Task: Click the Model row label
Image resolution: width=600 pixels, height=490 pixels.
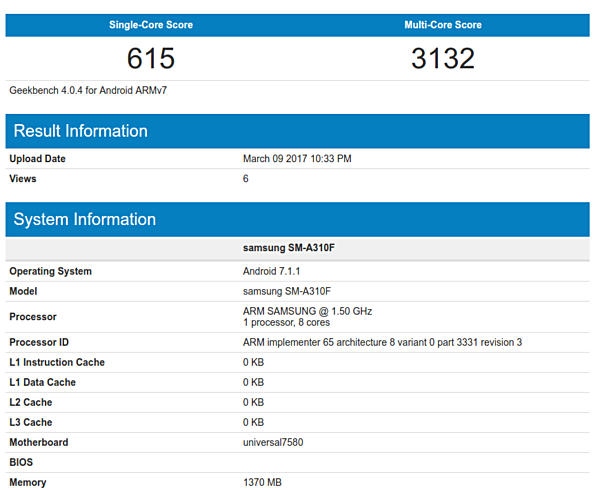Action: [25, 291]
